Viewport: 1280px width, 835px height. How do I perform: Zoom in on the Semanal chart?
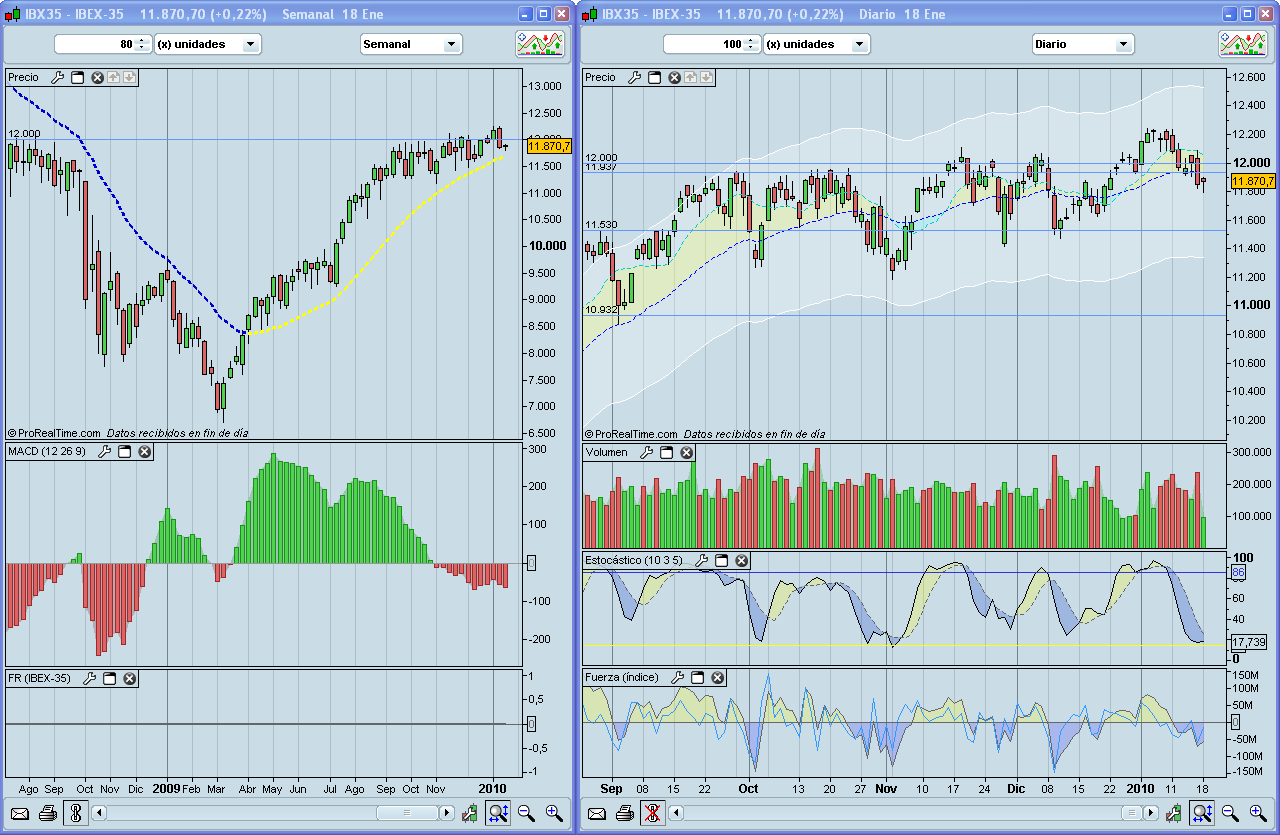click(x=554, y=813)
